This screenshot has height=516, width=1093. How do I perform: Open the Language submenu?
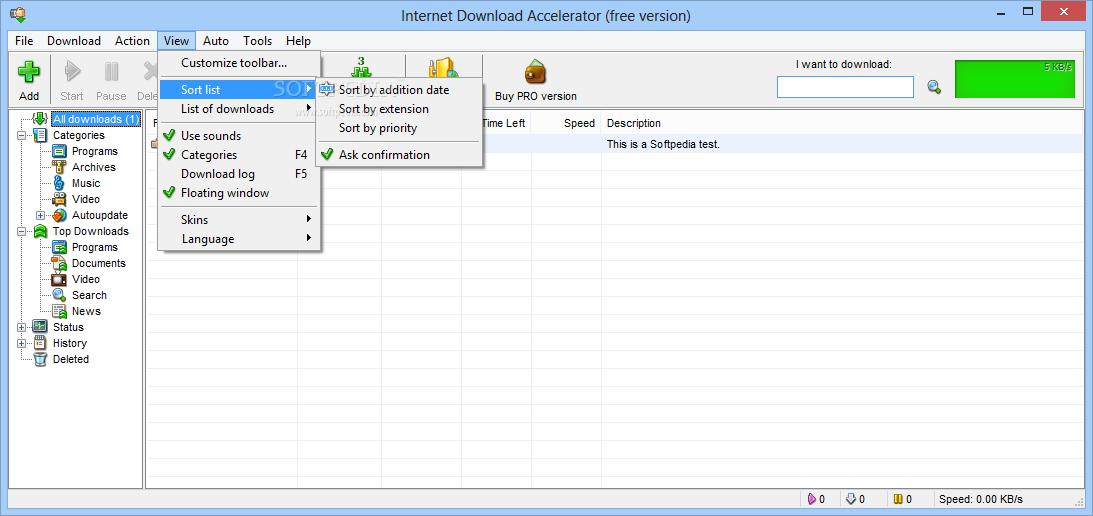tap(239, 239)
